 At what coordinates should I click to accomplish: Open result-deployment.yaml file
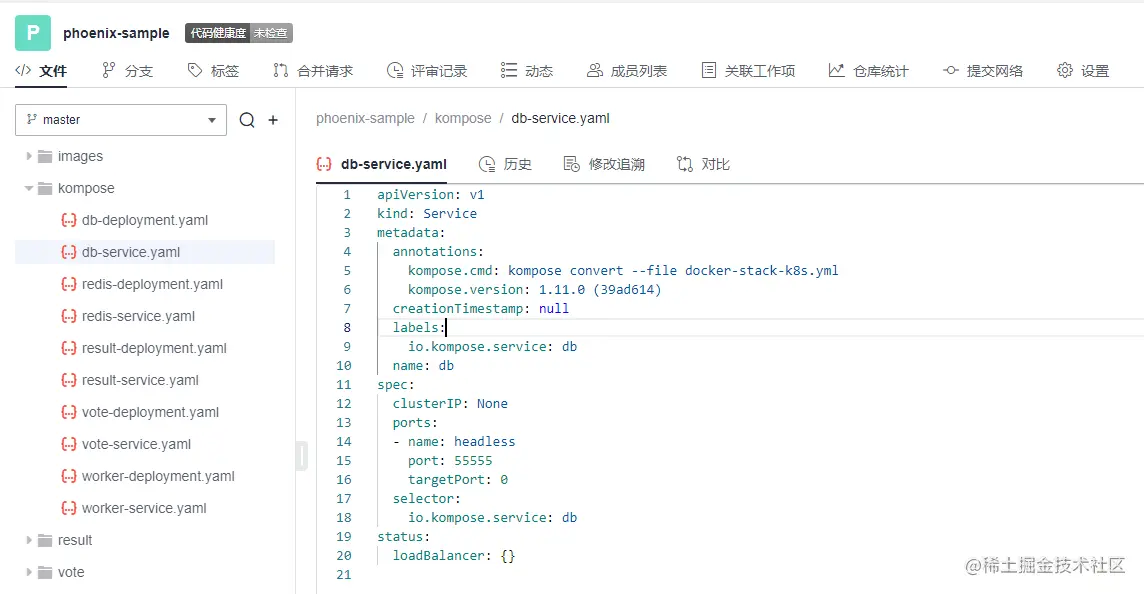tap(145, 348)
